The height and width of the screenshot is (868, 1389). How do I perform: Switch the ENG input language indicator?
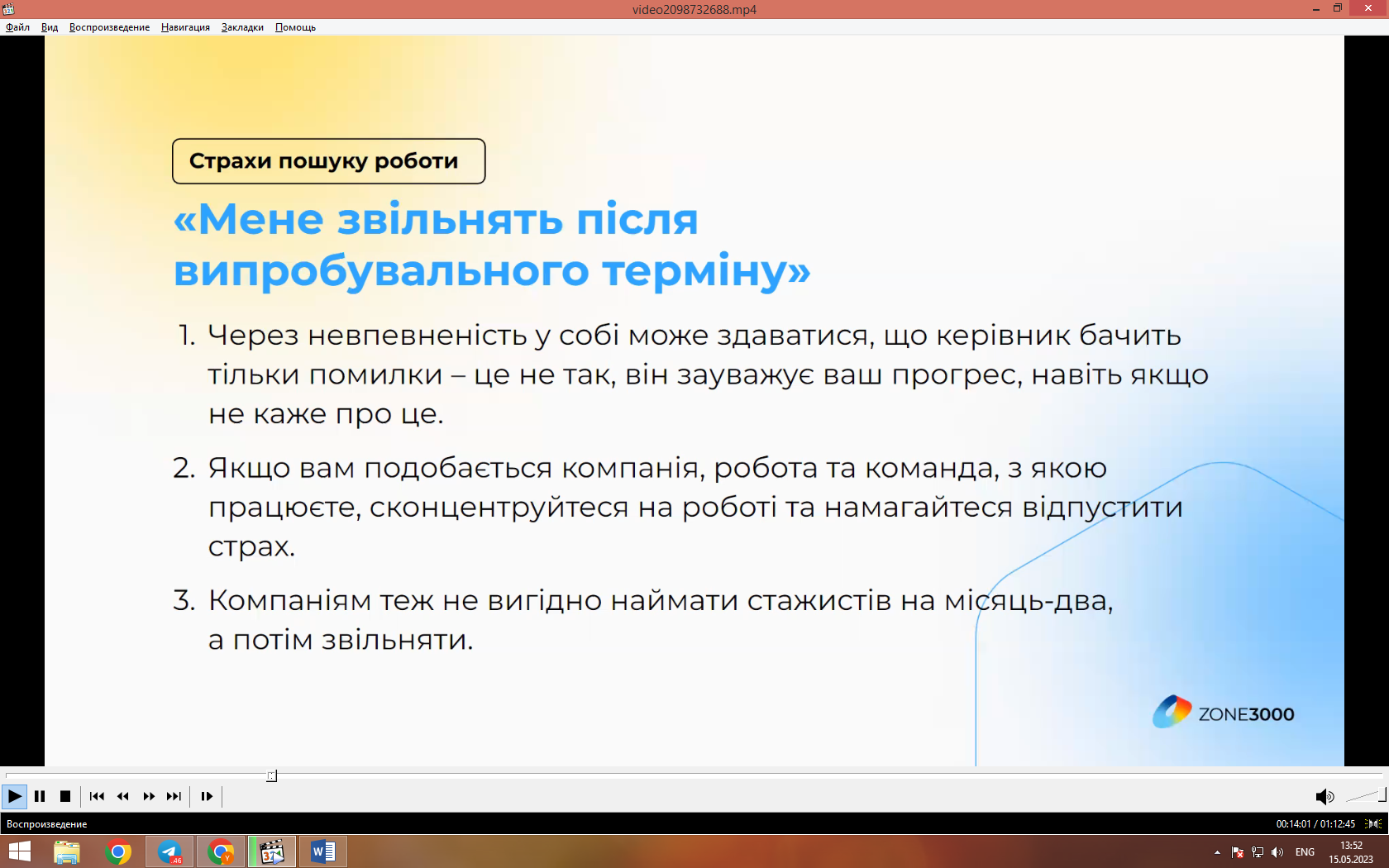pos(1305,852)
